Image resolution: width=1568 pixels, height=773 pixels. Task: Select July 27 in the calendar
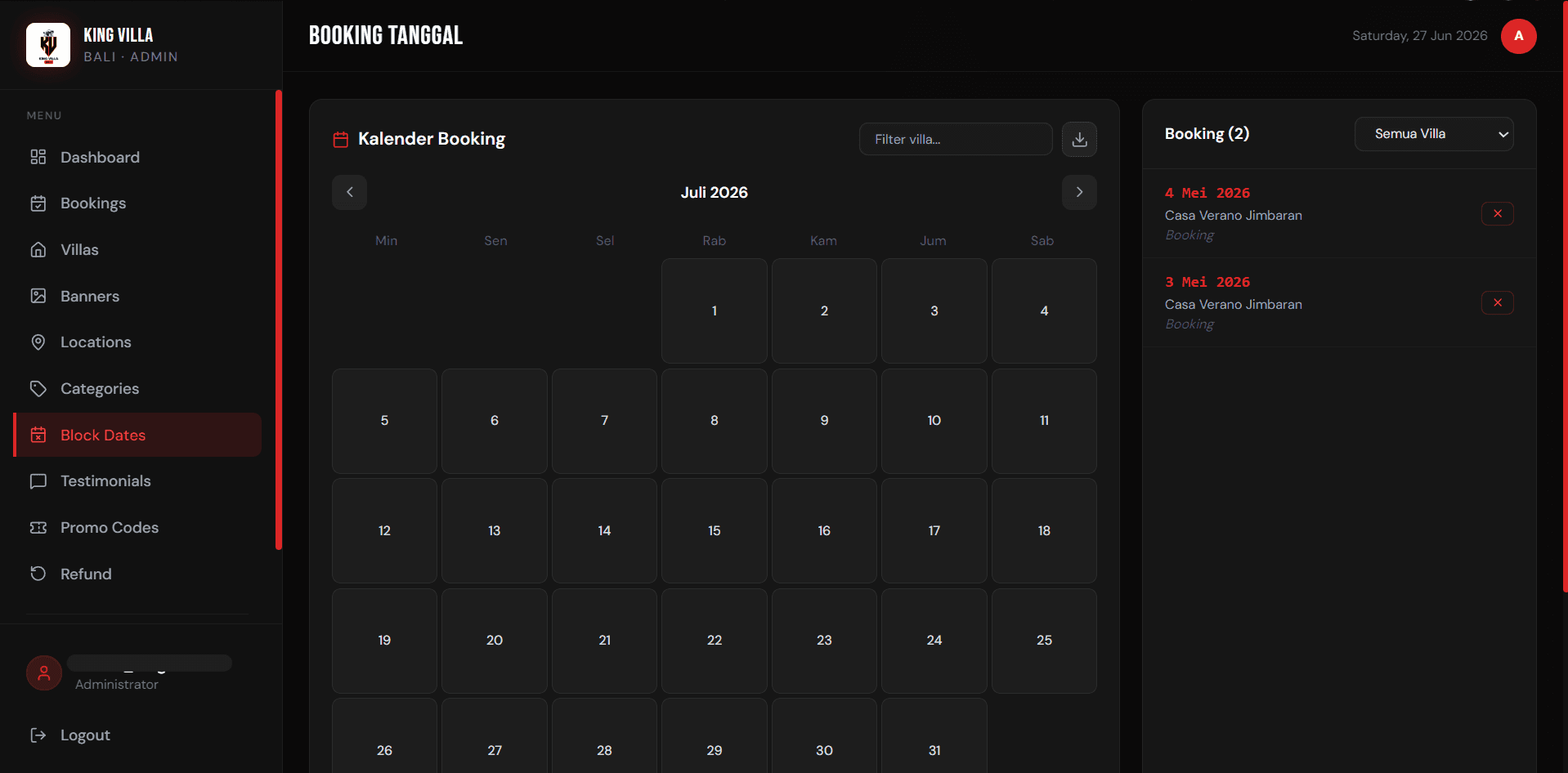495,735
